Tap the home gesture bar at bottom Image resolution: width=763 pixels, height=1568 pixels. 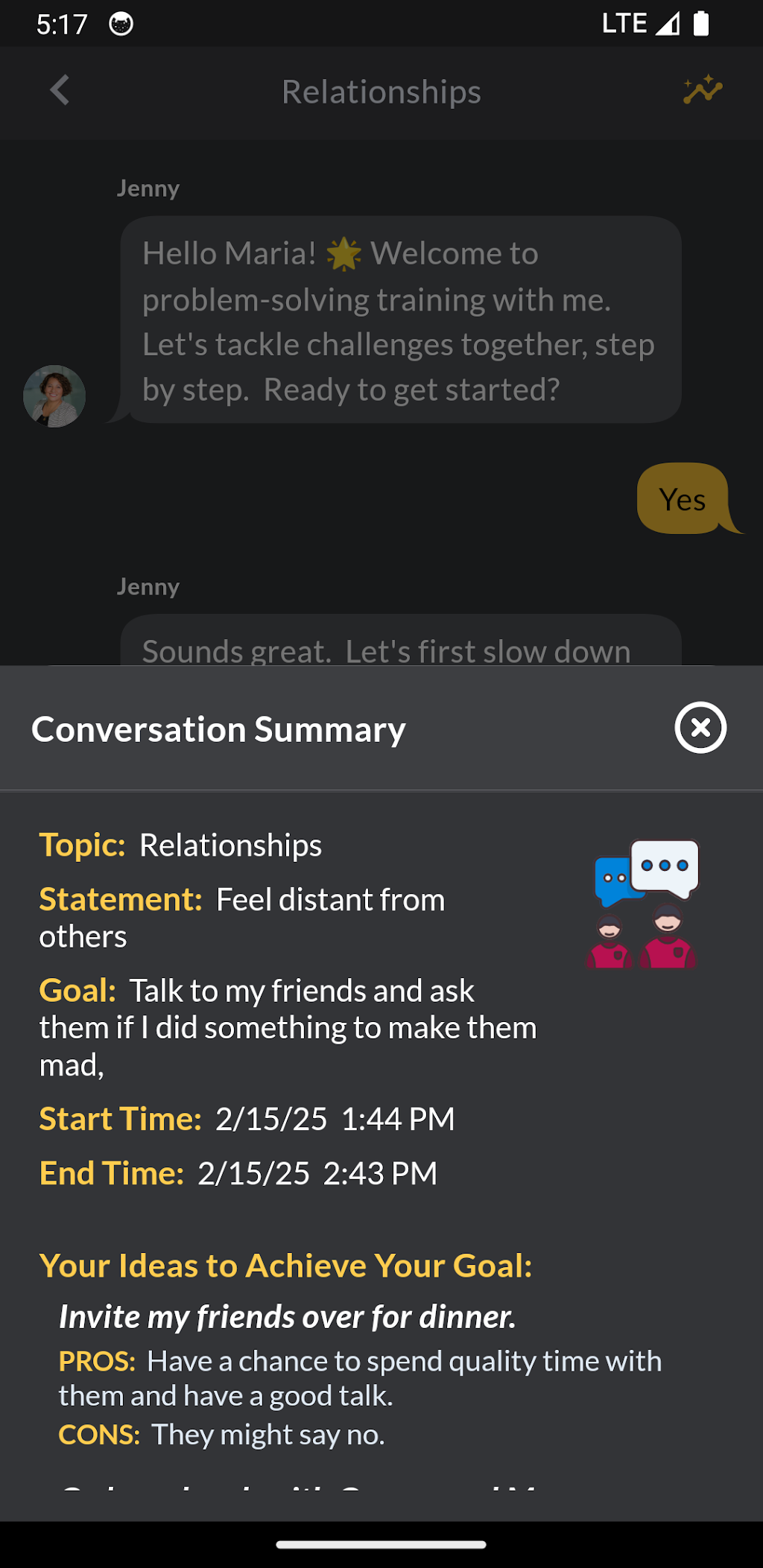click(x=381, y=1544)
